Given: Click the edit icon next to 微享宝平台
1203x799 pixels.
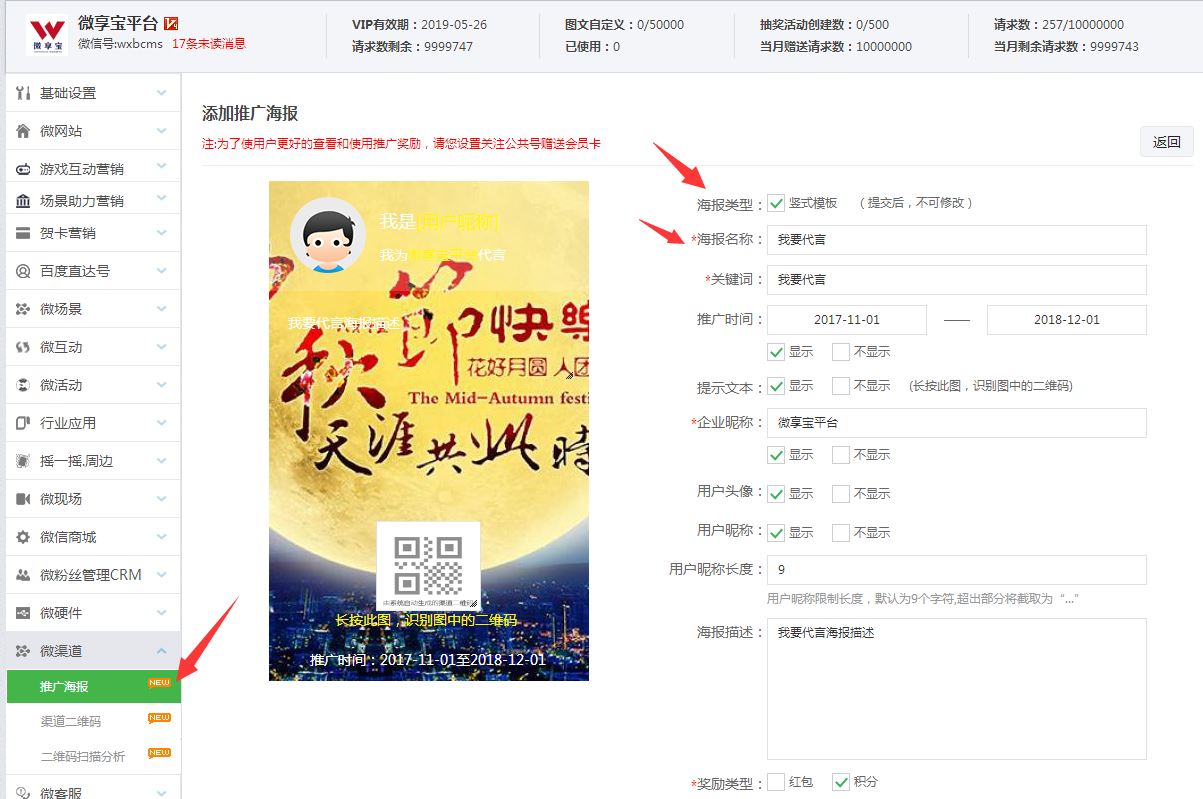Looking at the screenshot, I should click(171, 23).
